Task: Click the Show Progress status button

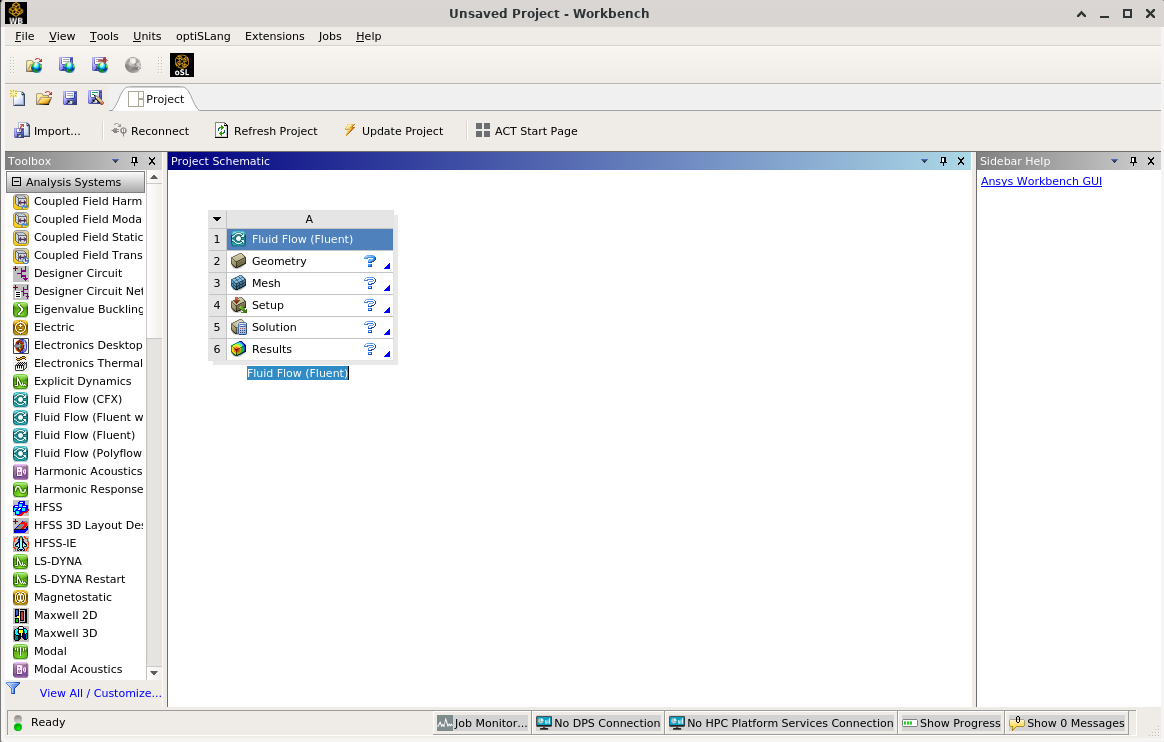Action: tap(950, 723)
